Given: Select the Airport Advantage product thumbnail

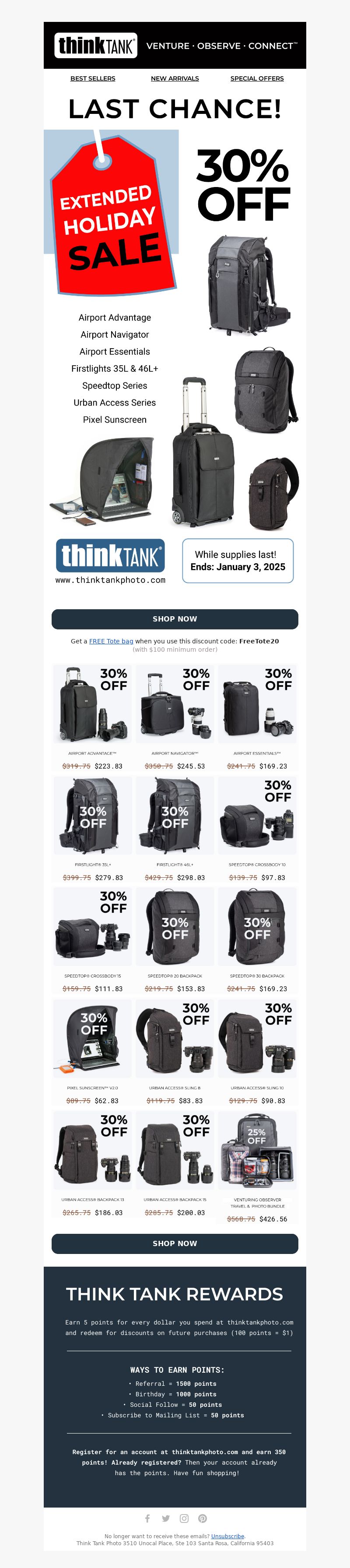Looking at the screenshot, I should pos(93,704).
